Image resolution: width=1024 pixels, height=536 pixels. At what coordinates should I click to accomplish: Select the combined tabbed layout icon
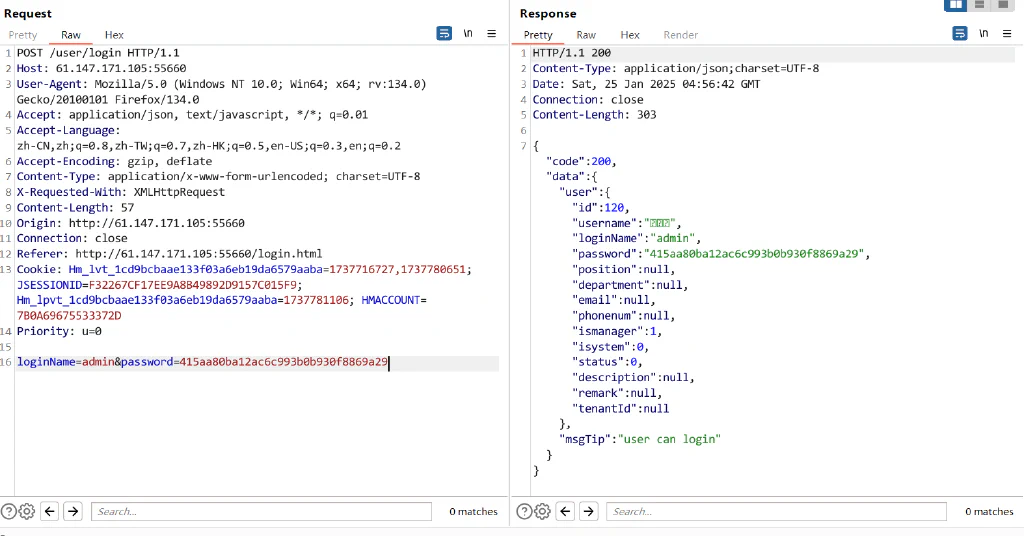pos(1003,5)
